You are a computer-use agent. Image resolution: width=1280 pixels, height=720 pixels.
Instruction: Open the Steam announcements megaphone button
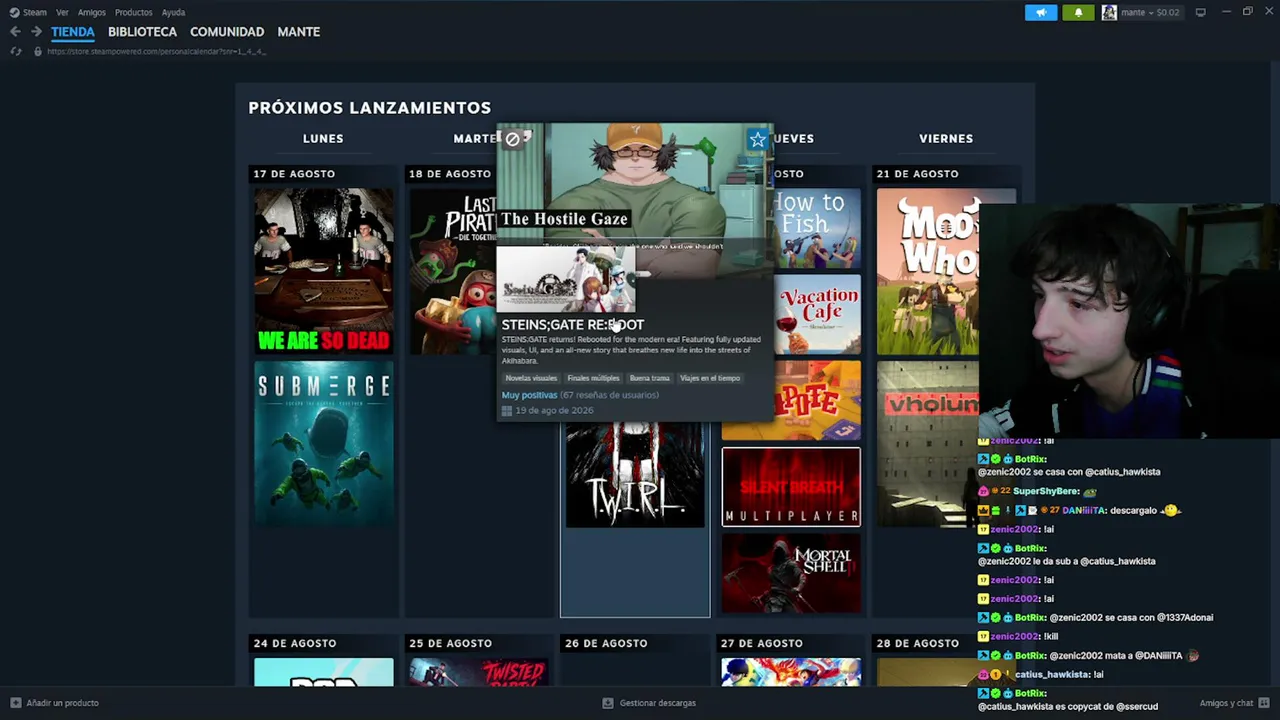point(1041,12)
